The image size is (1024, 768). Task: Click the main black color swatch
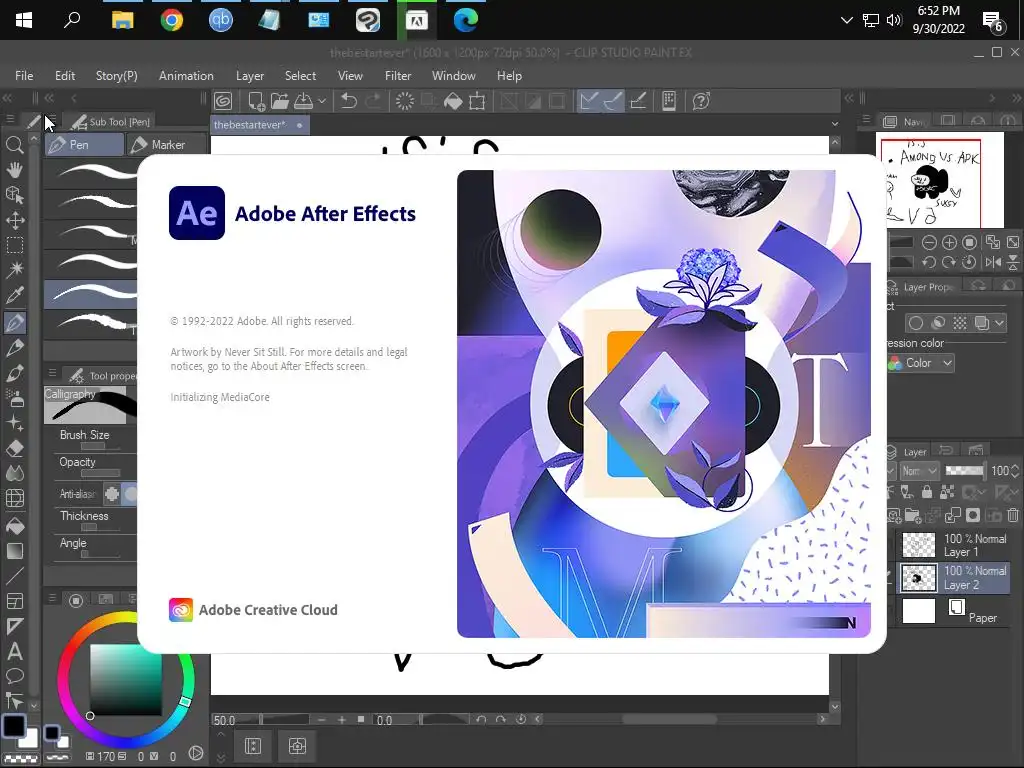point(14,726)
